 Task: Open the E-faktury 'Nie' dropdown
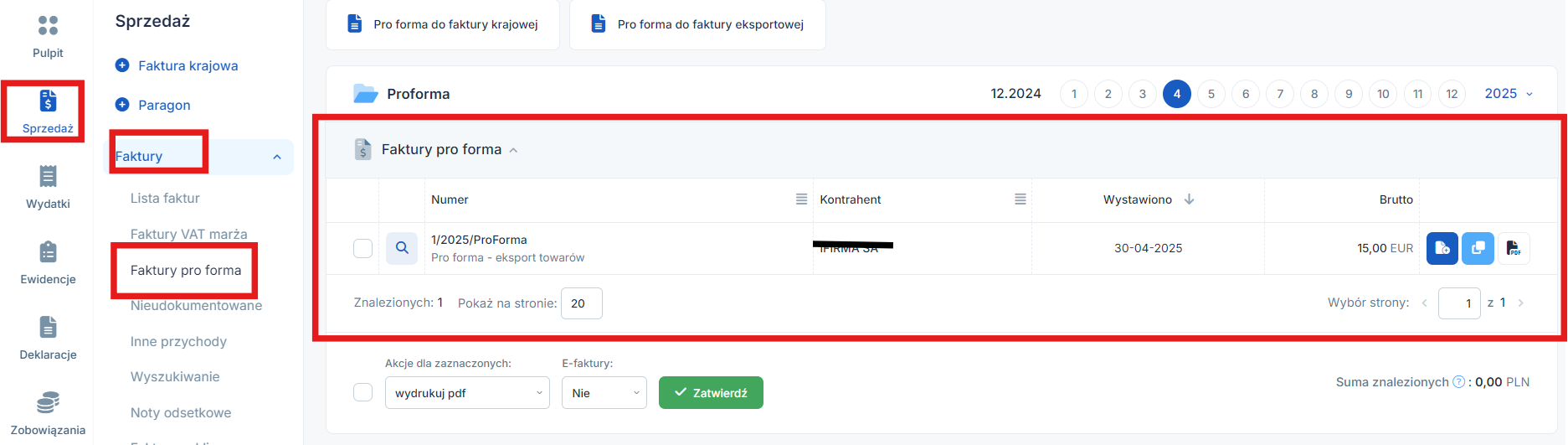tap(604, 393)
